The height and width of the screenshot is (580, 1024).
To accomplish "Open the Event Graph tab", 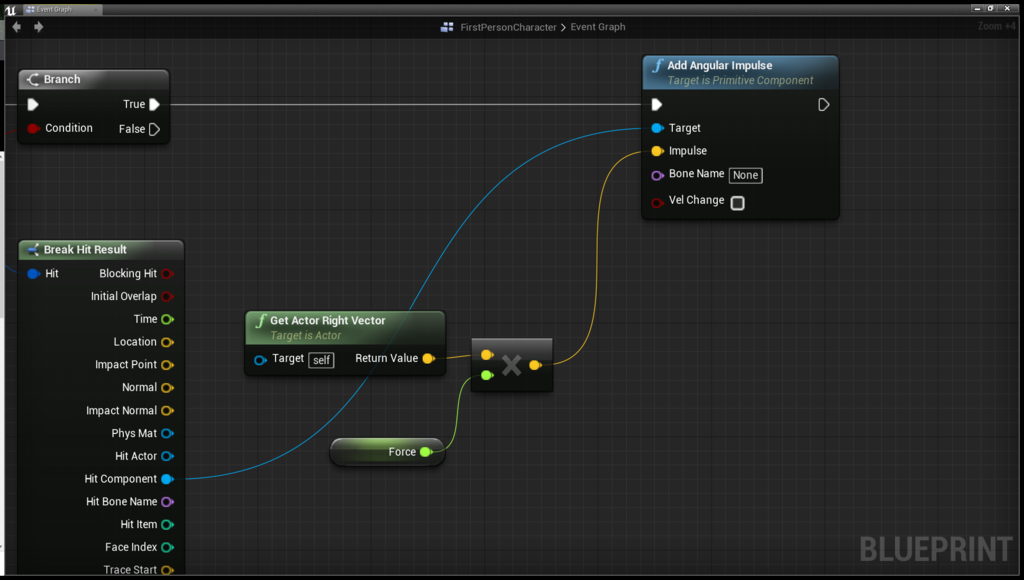I will tap(62, 9).
